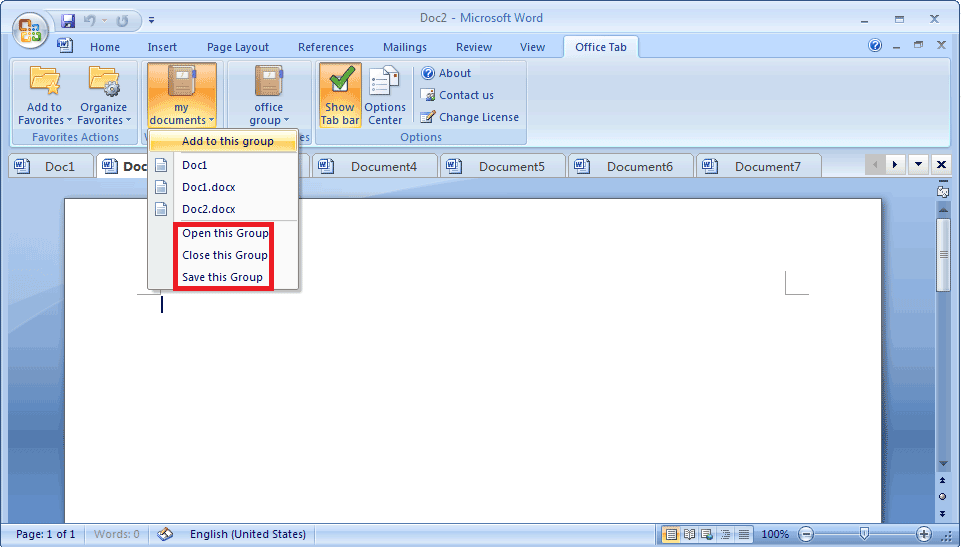Open Doc2.docx from group list
Image resolution: width=961 pixels, height=547 pixels.
pyautogui.click(x=223, y=209)
